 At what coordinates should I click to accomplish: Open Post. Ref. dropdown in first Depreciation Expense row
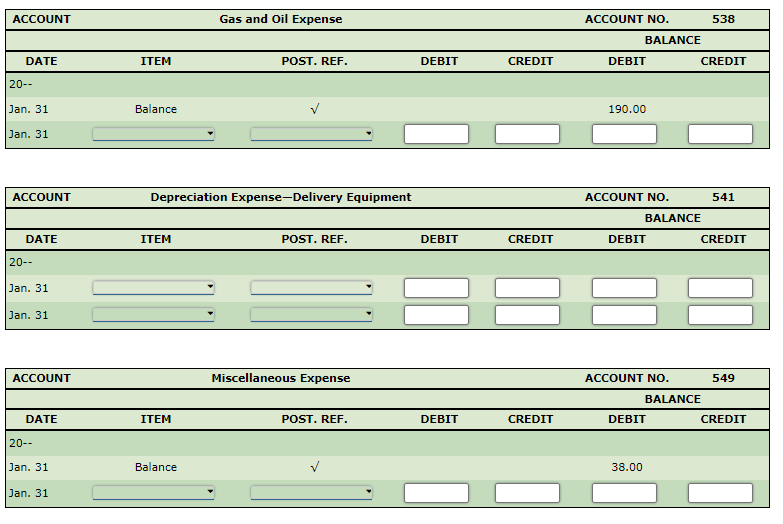[x=311, y=288]
